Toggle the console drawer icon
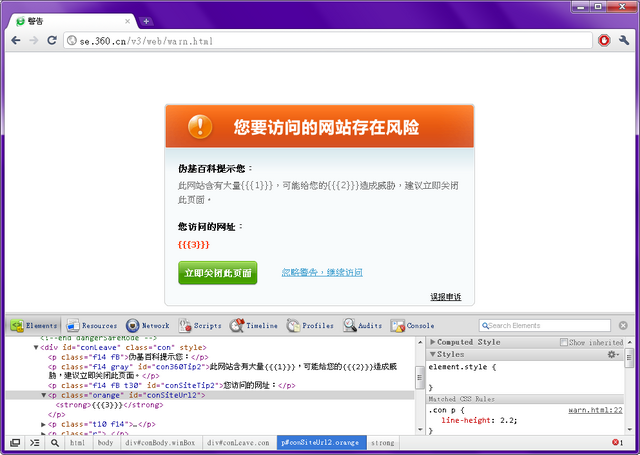The width and height of the screenshot is (640, 455). (35, 442)
